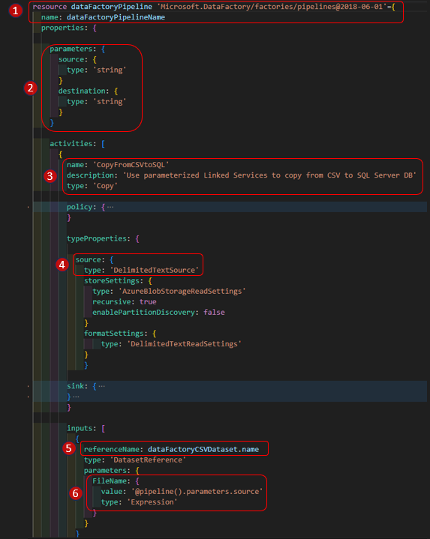Click the 'FileName: {' line
430x539 pixels.
pyautogui.click(x=116, y=481)
